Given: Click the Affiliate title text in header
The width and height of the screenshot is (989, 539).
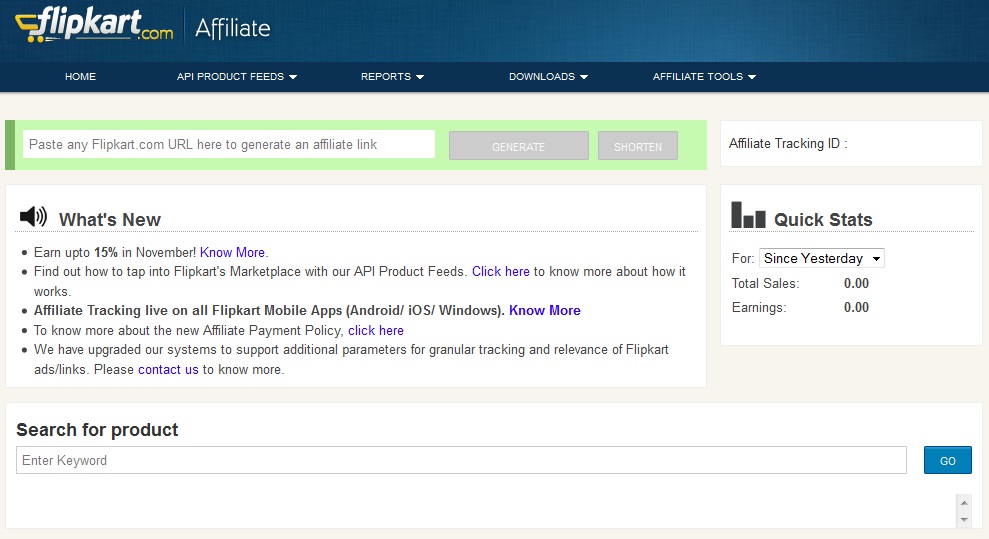Looking at the screenshot, I should (233, 28).
